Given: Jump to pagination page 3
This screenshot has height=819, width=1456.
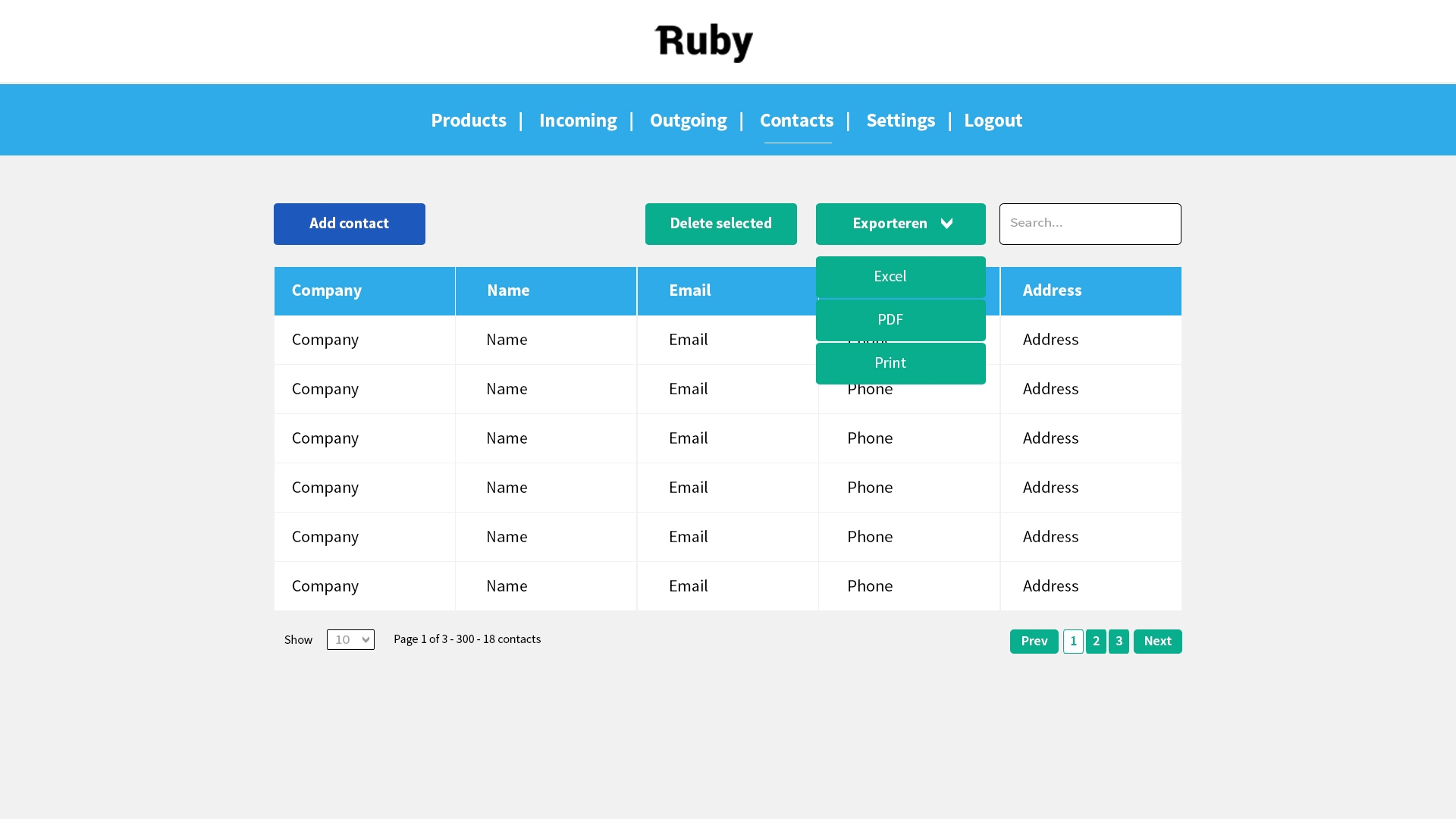Looking at the screenshot, I should click(x=1119, y=642).
